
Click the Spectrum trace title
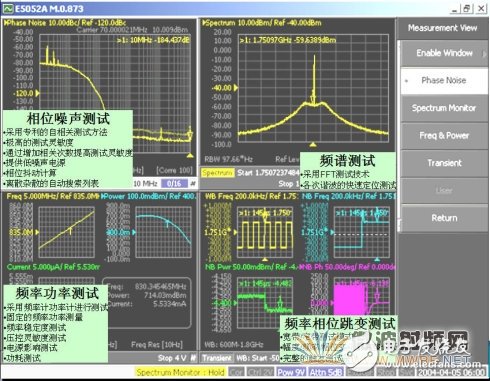pyautogui.click(x=262, y=23)
